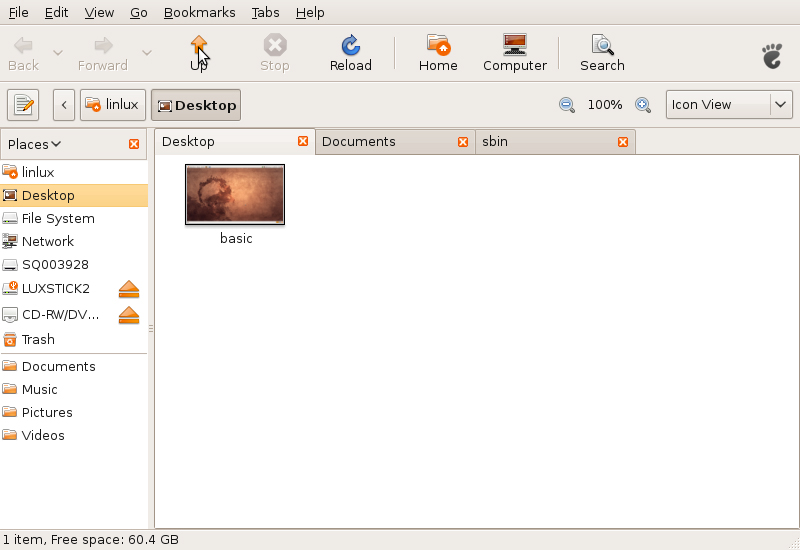Open Network in the sidebar
Screen dimensions: 800x550
(74, 241)
